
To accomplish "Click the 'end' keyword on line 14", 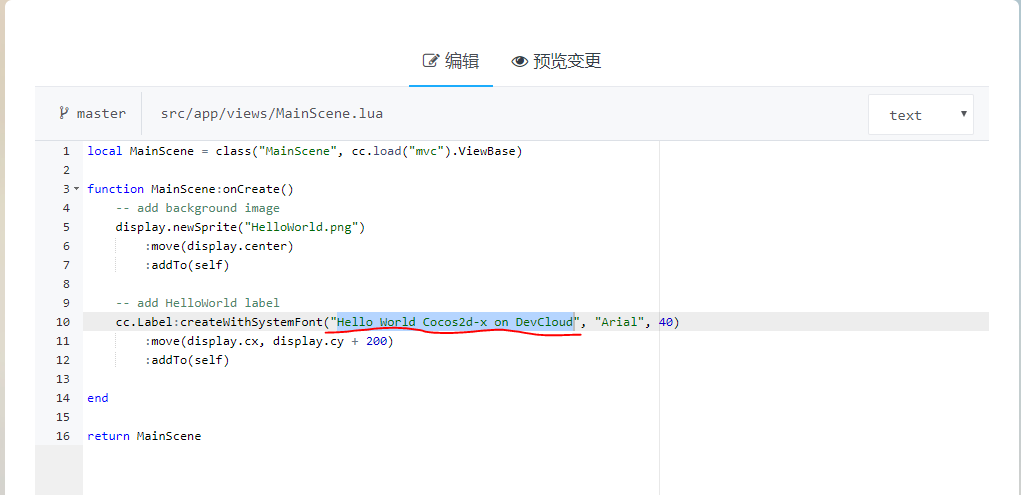I will (x=98, y=398).
